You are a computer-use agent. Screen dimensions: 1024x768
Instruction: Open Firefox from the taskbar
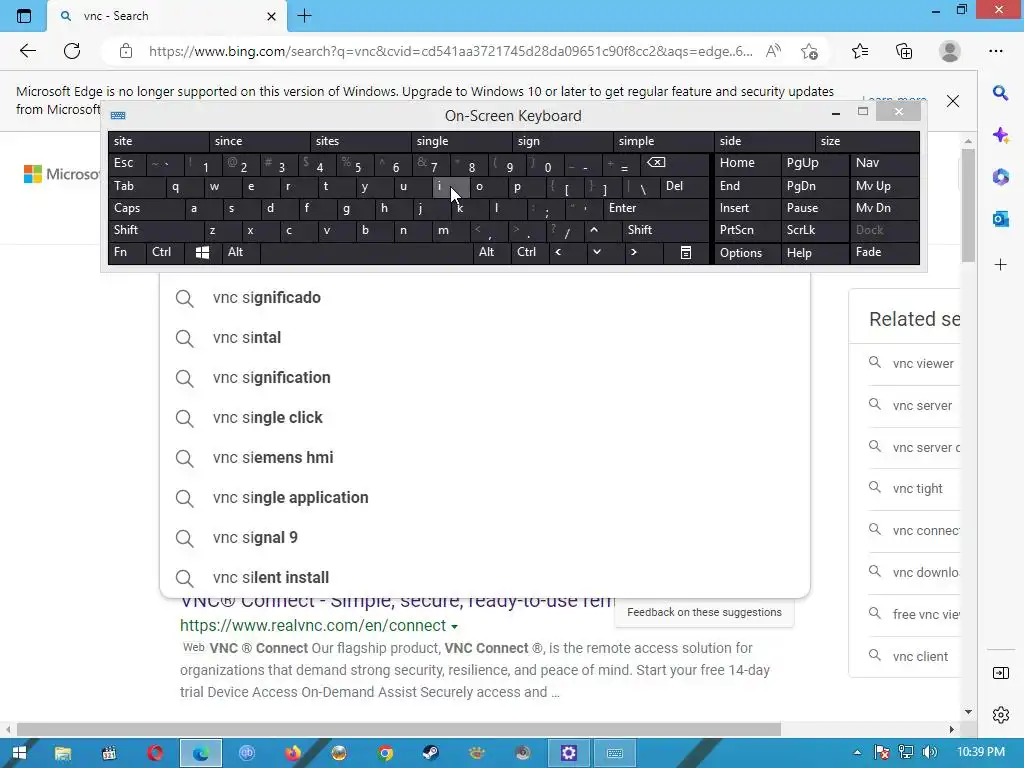point(293,753)
